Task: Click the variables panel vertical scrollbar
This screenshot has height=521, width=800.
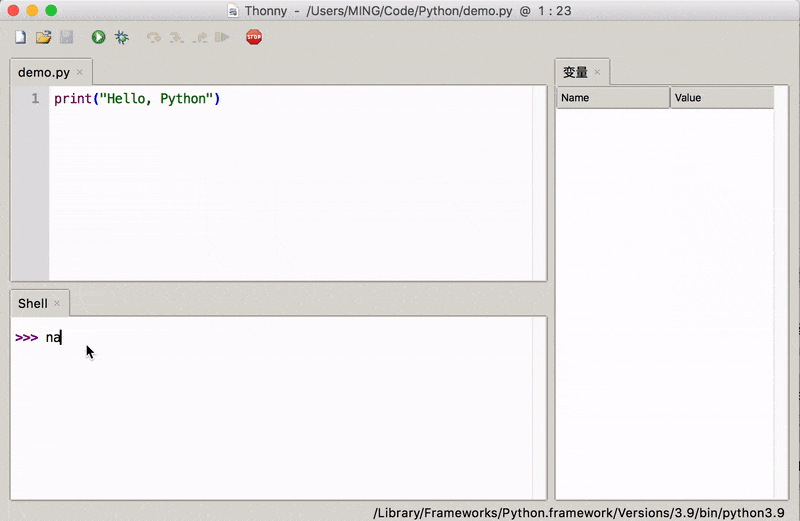Action: pyautogui.click(x=781, y=292)
